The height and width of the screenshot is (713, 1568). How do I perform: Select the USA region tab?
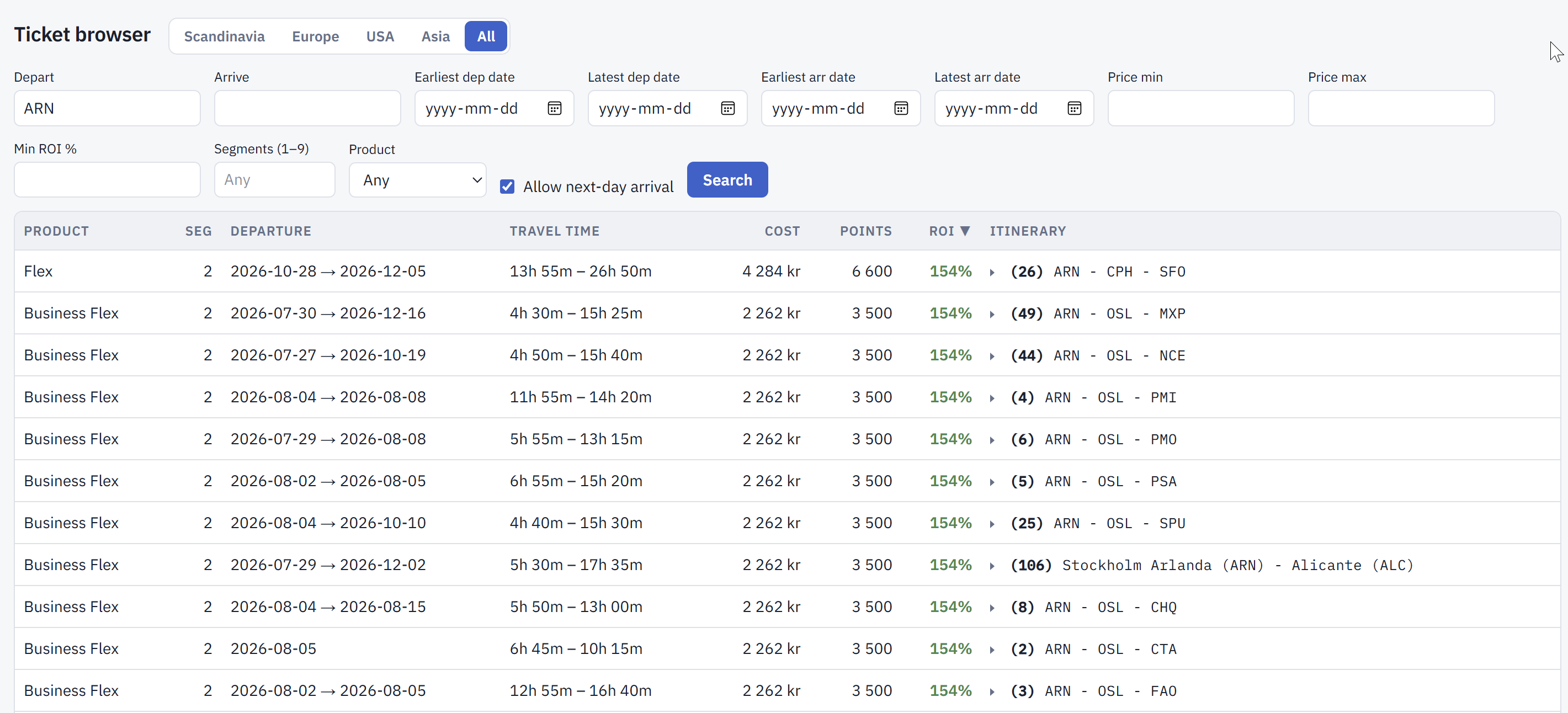(x=380, y=36)
